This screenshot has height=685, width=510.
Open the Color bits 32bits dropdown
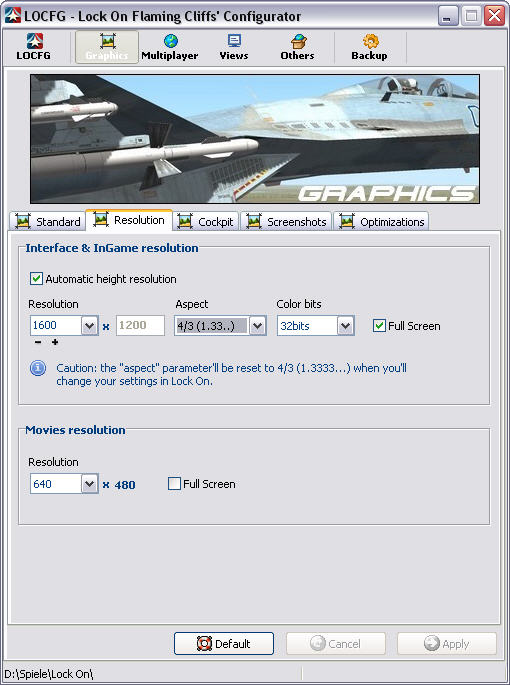345,325
